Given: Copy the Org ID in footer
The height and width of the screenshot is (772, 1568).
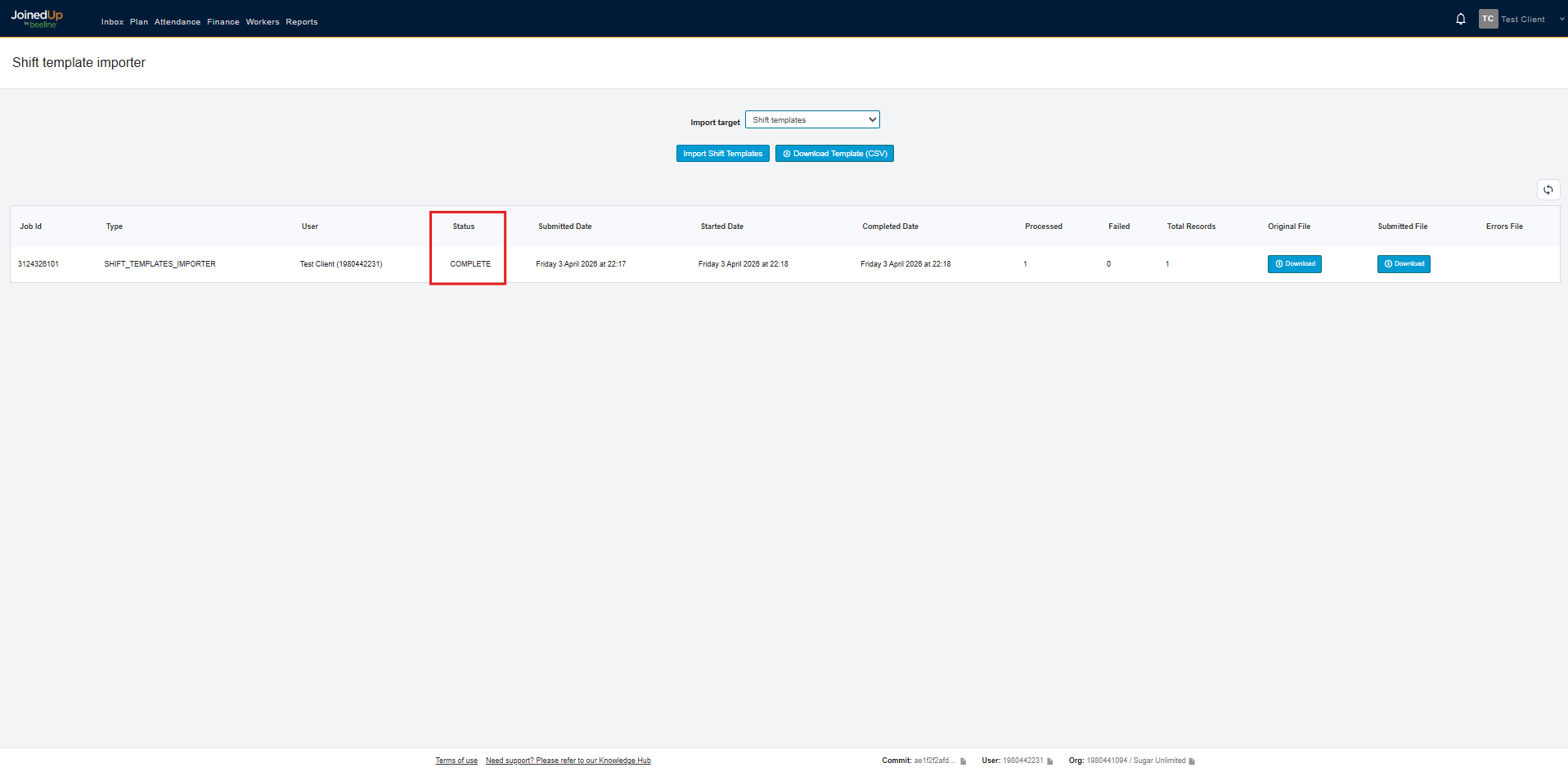Looking at the screenshot, I should [x=1192, y=761].
